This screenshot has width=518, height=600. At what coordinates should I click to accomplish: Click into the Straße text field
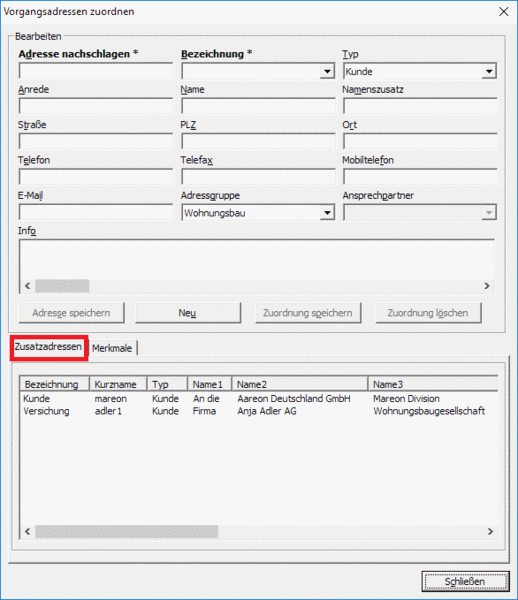(96, 142)
